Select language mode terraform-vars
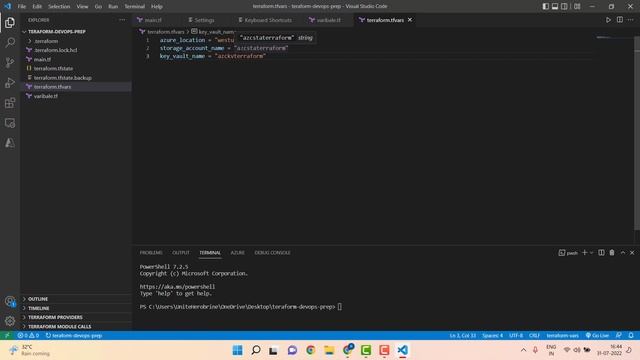640x360 pixels. [562, 336]
